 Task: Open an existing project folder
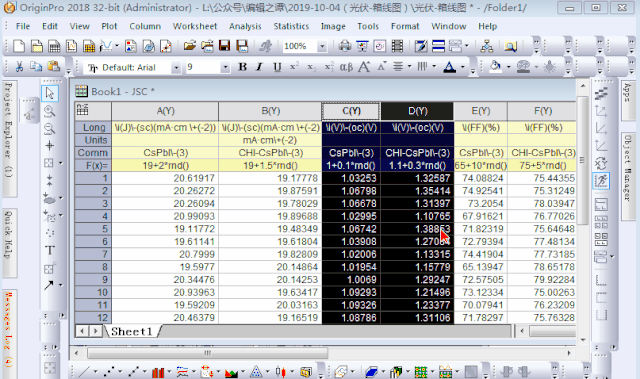[x=189, y=46]
